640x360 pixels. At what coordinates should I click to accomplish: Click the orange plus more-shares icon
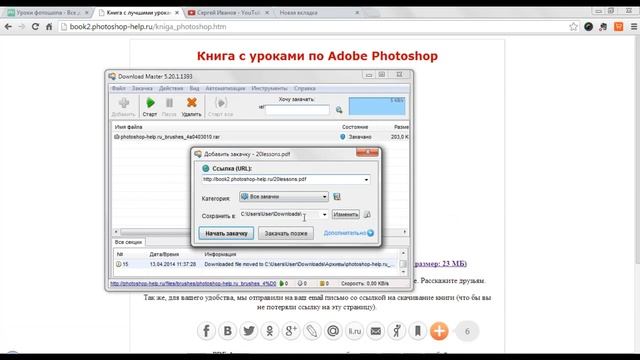(439, 331)
